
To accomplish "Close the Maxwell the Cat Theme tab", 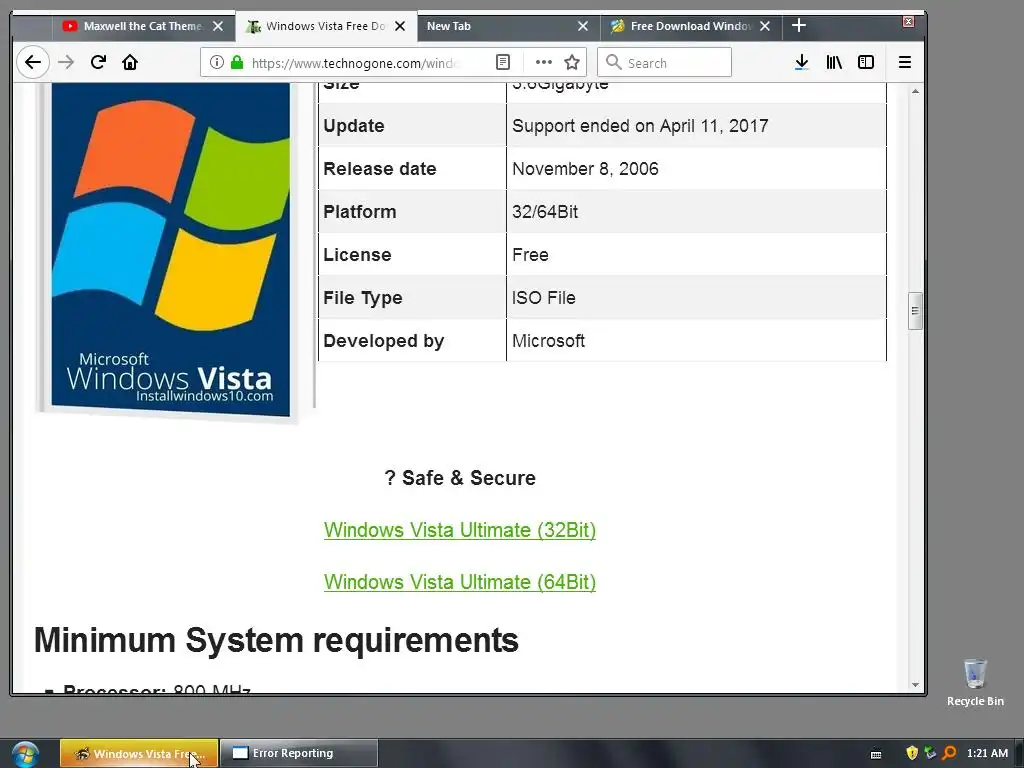I will tap(218, 26).
